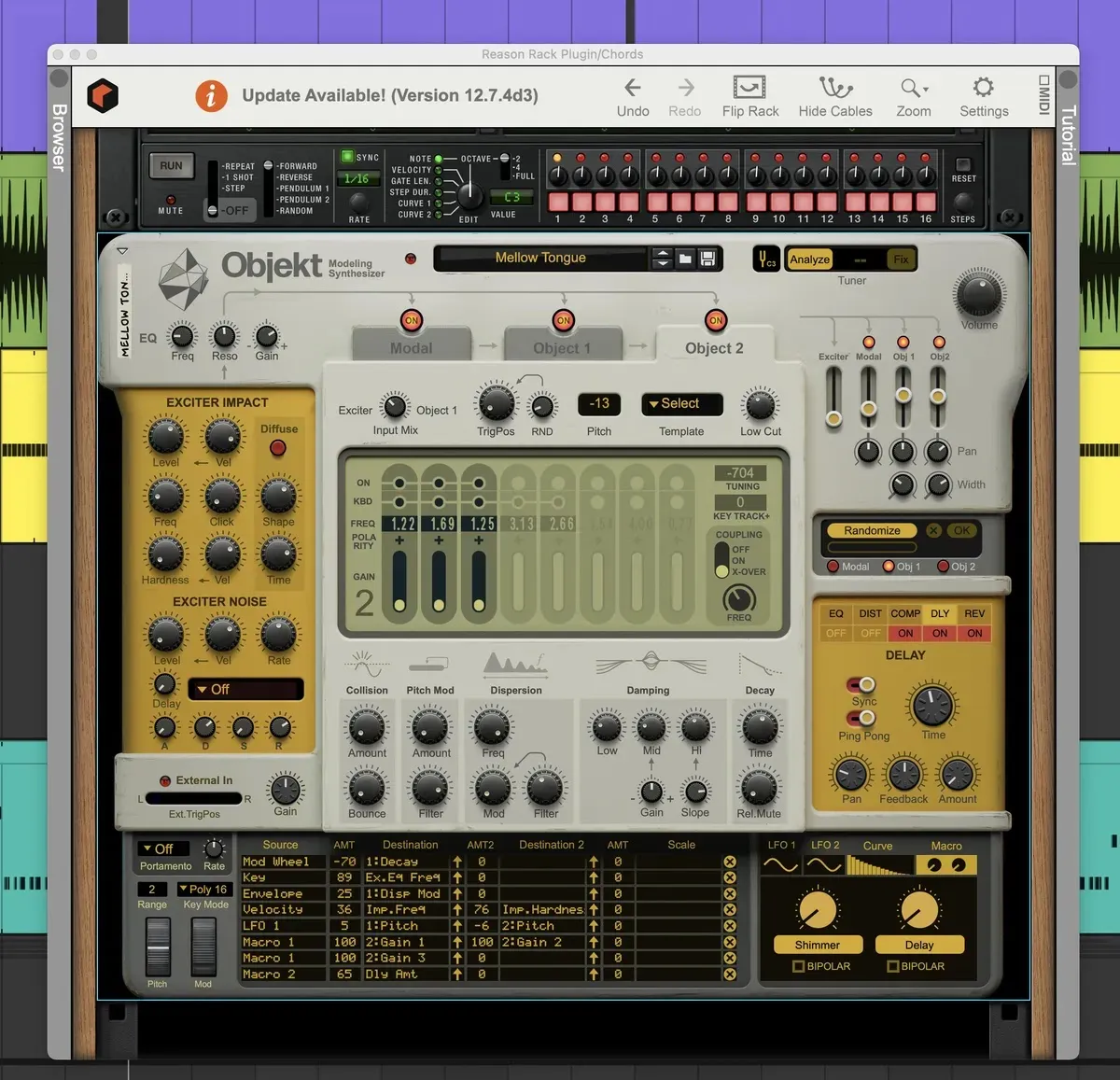Click the save patch floppy disk icon
The image size is (1120, 1080).
(707, 259)
